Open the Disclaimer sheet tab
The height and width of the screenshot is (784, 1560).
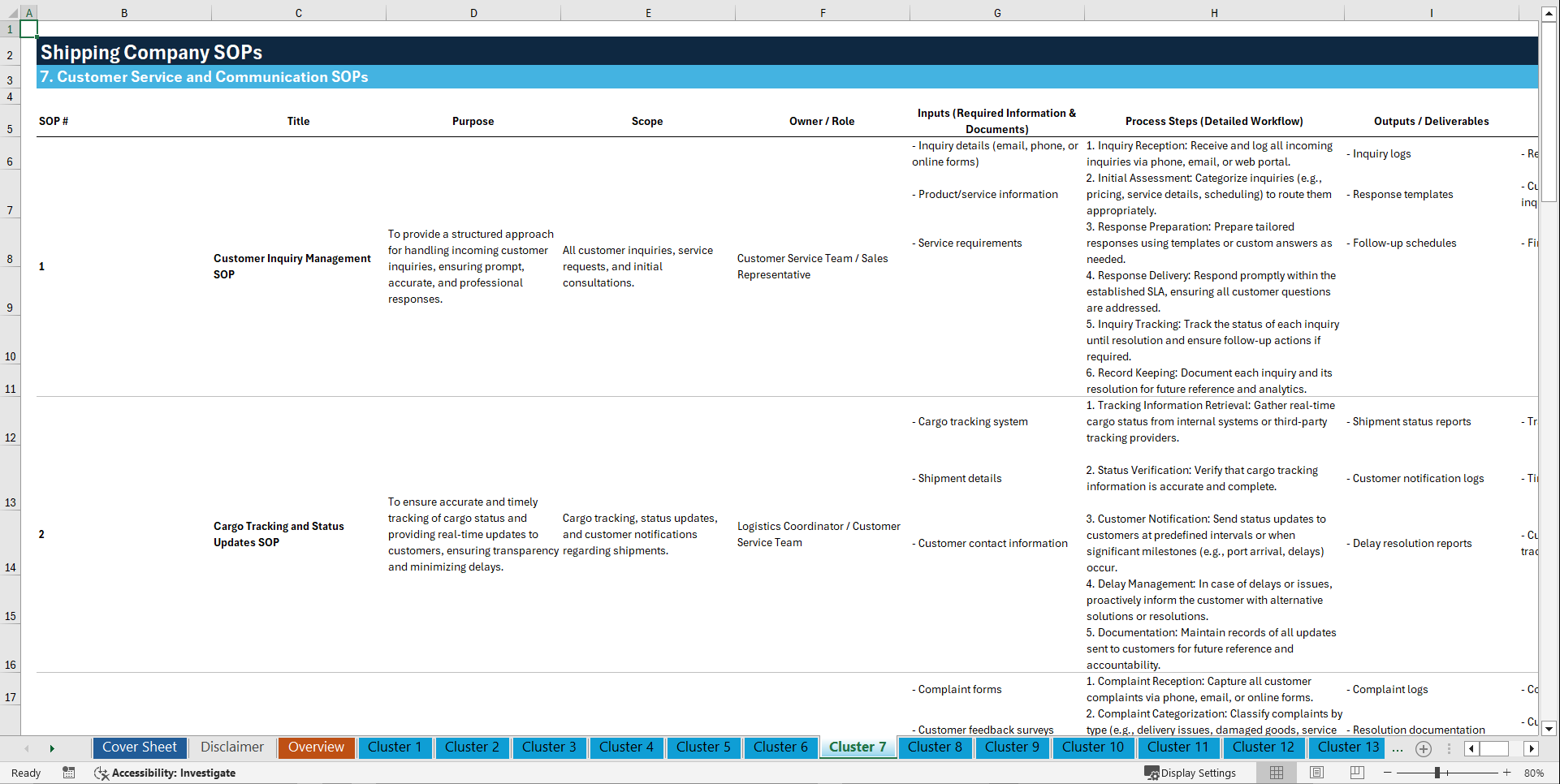[x=231, y=747]
